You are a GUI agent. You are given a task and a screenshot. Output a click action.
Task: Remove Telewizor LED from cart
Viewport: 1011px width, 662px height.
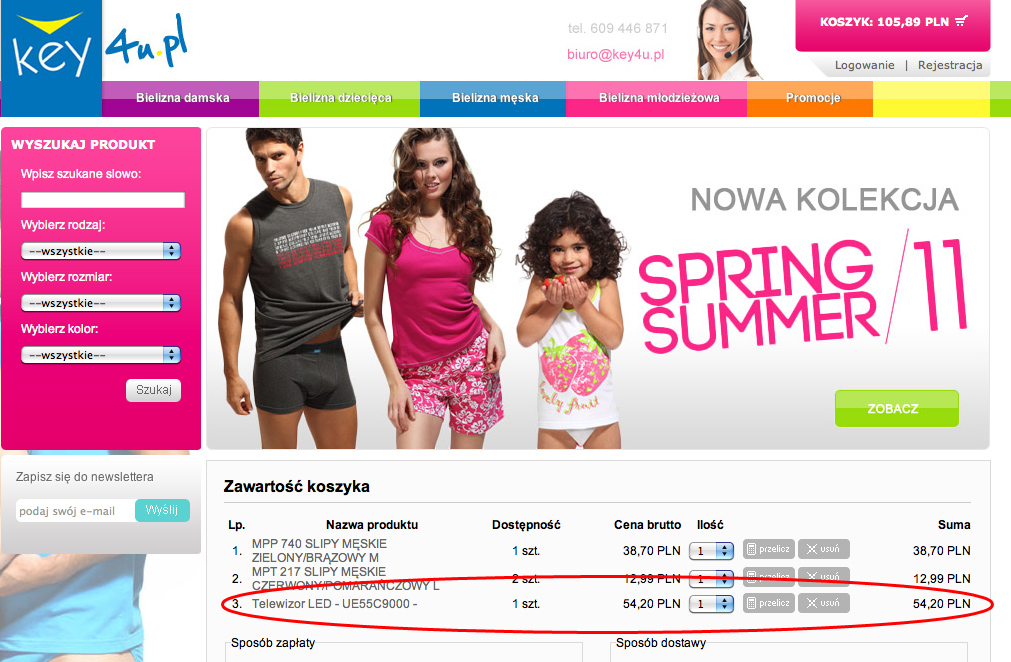(823, 603)
